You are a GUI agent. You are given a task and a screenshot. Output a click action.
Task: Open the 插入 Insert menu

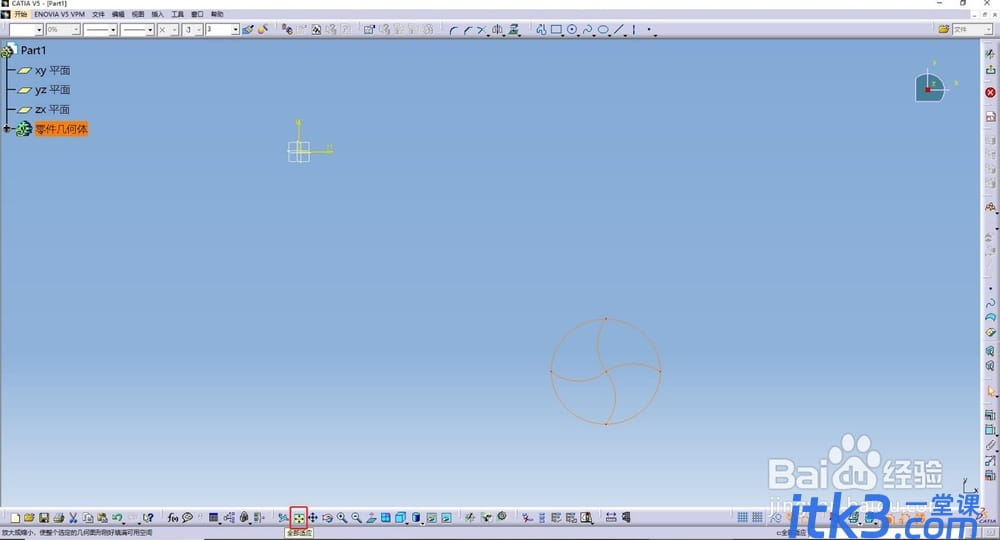[x=158, y=14]
